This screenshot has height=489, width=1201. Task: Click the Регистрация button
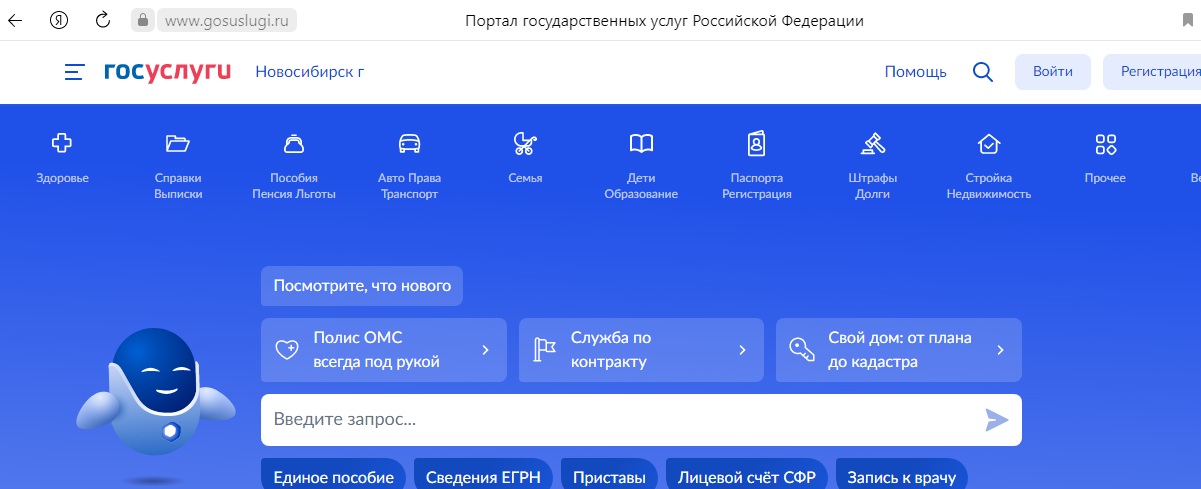click(x=1152, y=72)
